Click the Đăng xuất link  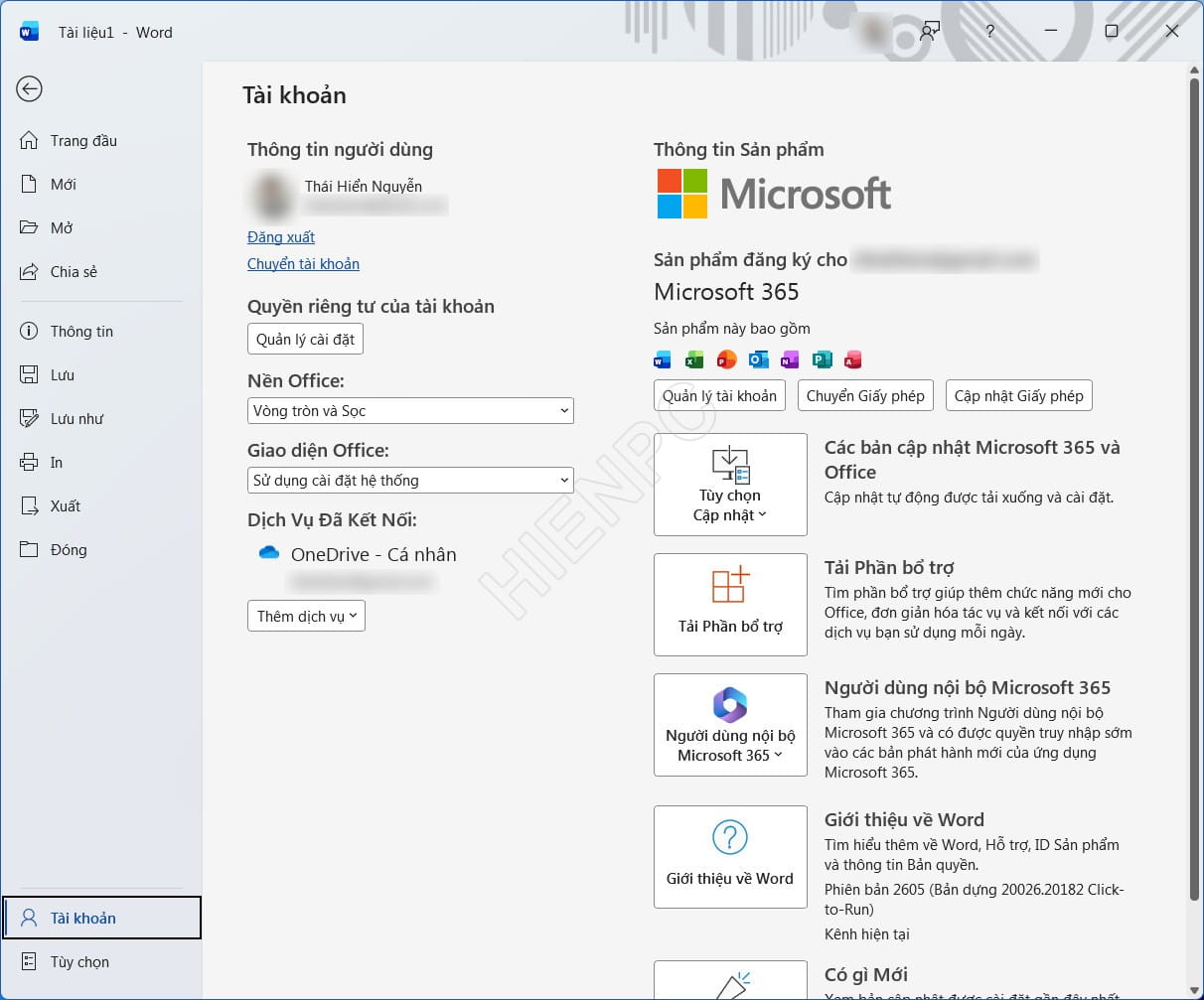[x=281, y=237]
